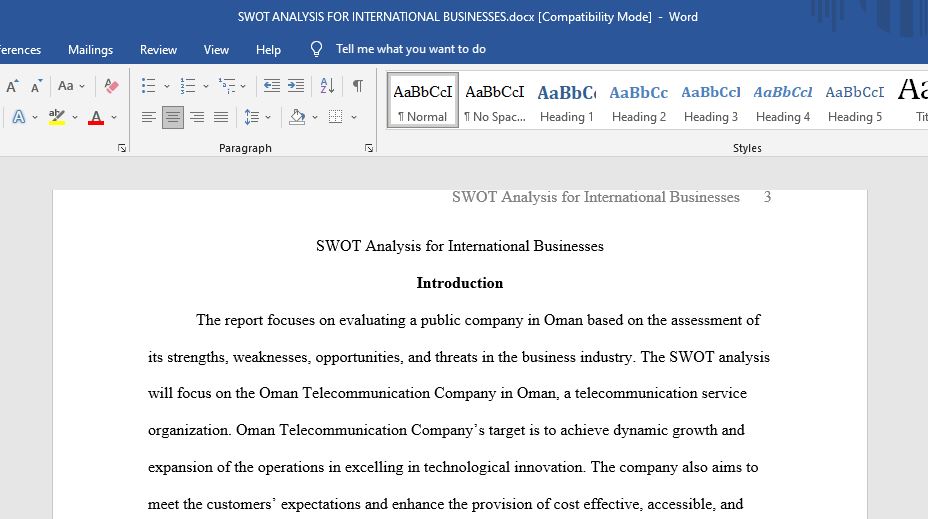
Task: Decrease paragraph indent
Action: point(272,86)
